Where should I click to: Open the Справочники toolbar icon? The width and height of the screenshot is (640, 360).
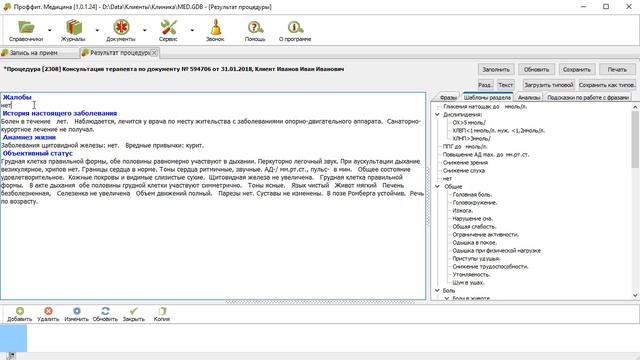click(26, 27)
